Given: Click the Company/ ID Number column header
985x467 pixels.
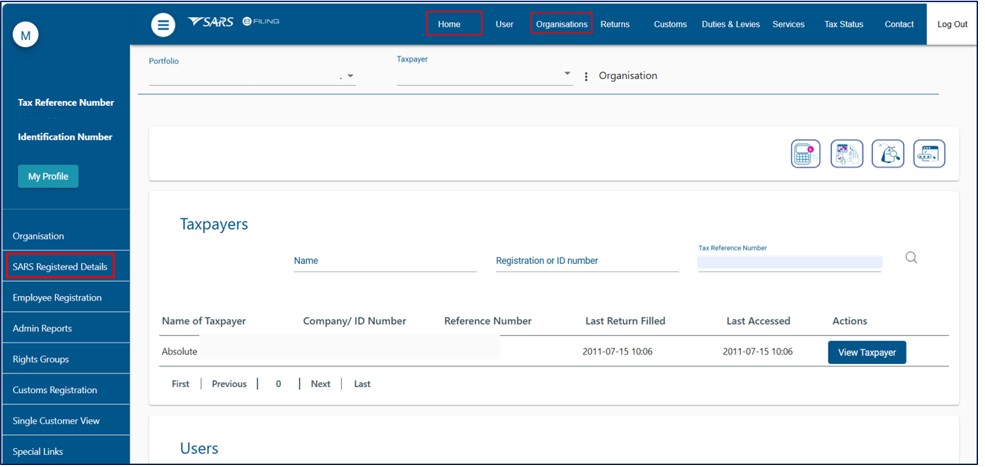Looking at the screenshot, I should tap(354, 321).
